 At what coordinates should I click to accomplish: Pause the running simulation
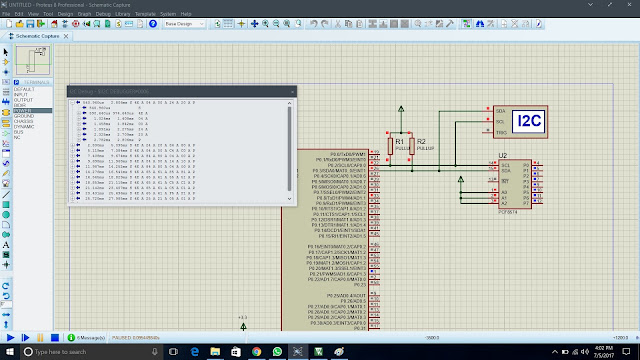(40, 338)
